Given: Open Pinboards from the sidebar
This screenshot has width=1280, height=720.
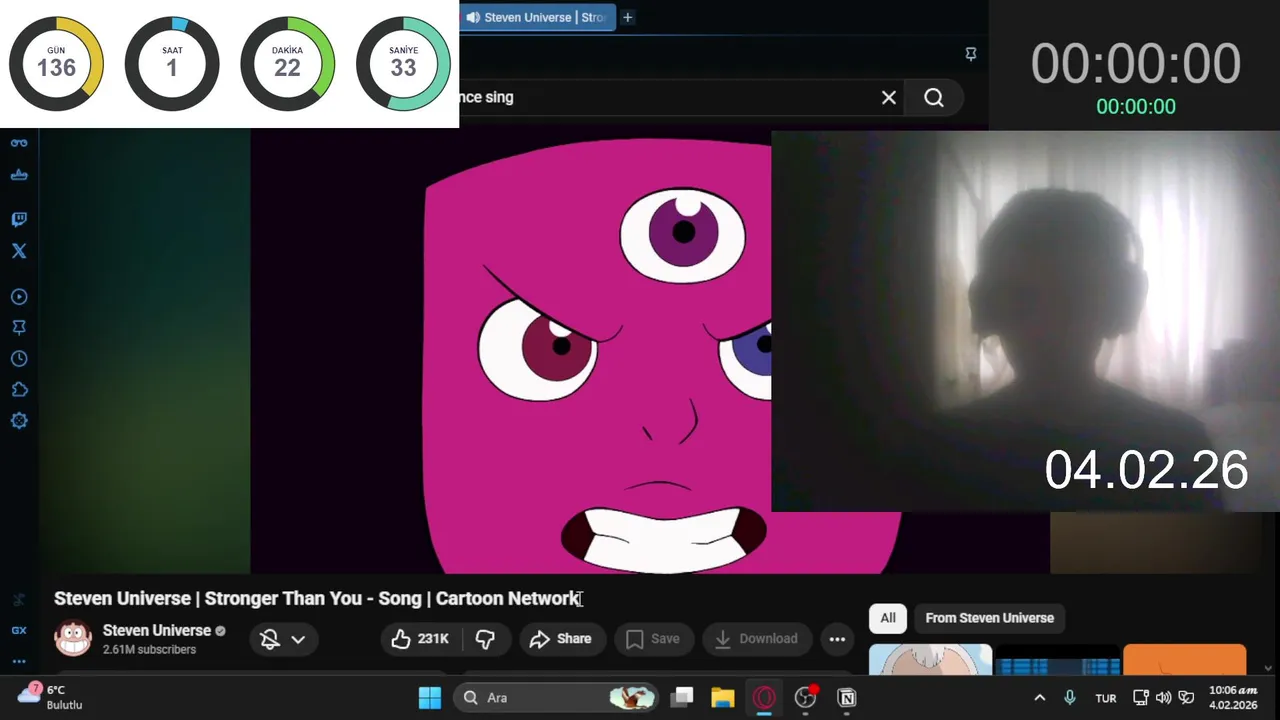Looking at the screenshot, I should [x=19, y=328].
